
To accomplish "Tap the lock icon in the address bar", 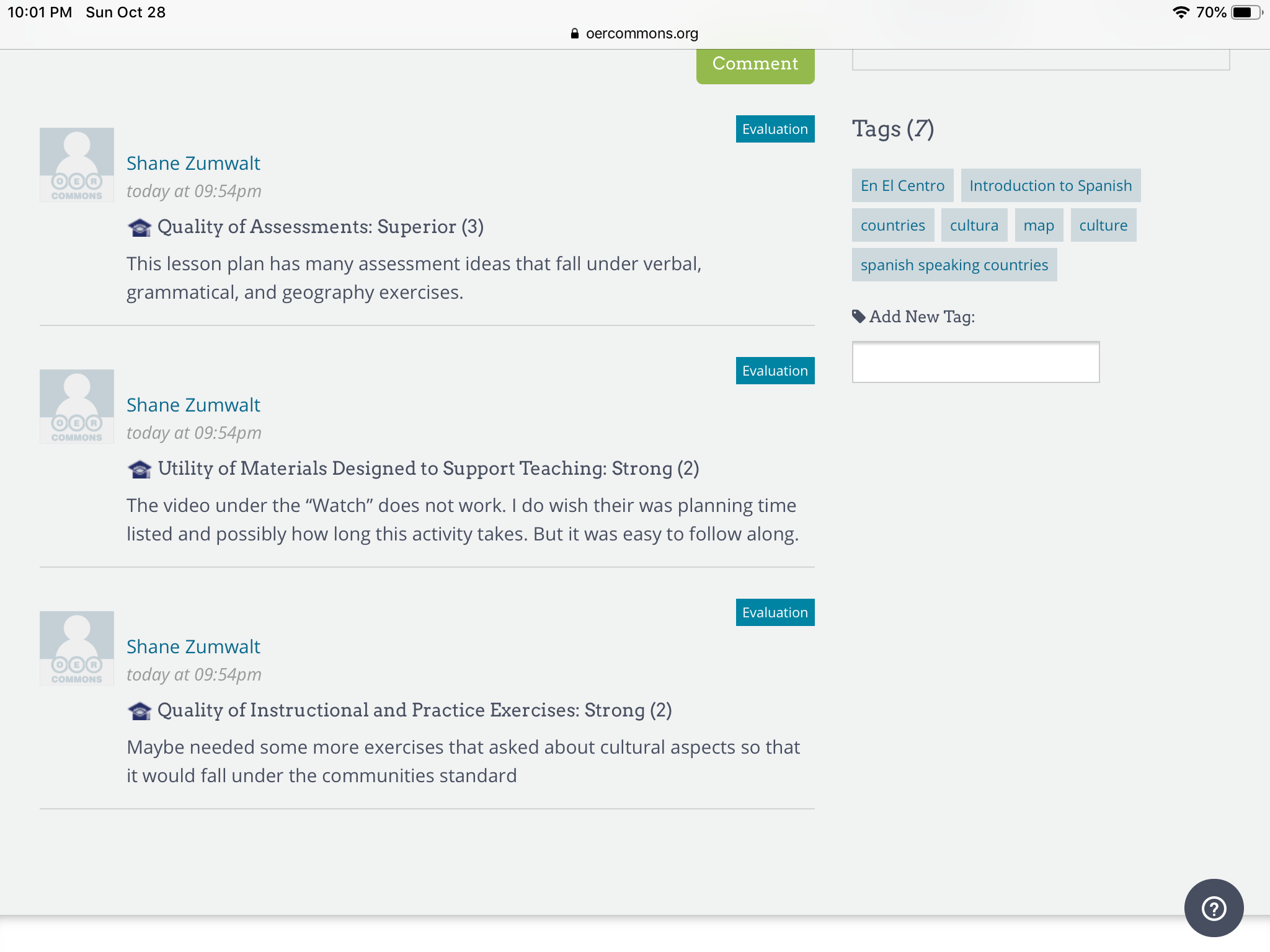I will [x=575, y=33].
